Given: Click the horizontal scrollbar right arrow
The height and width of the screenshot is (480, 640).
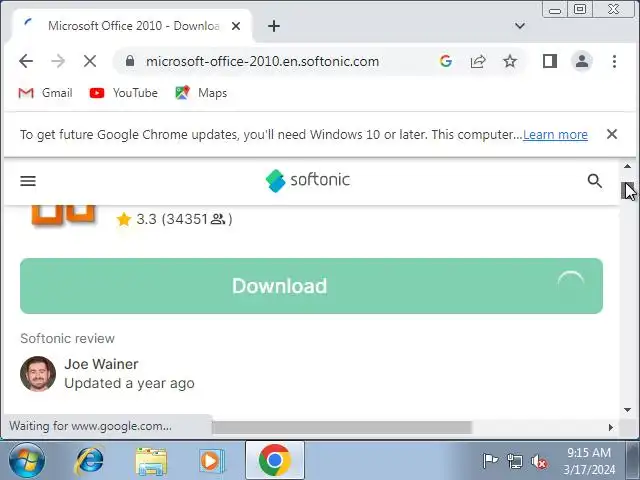Looking at the screenshot, I should click(611, 427).
